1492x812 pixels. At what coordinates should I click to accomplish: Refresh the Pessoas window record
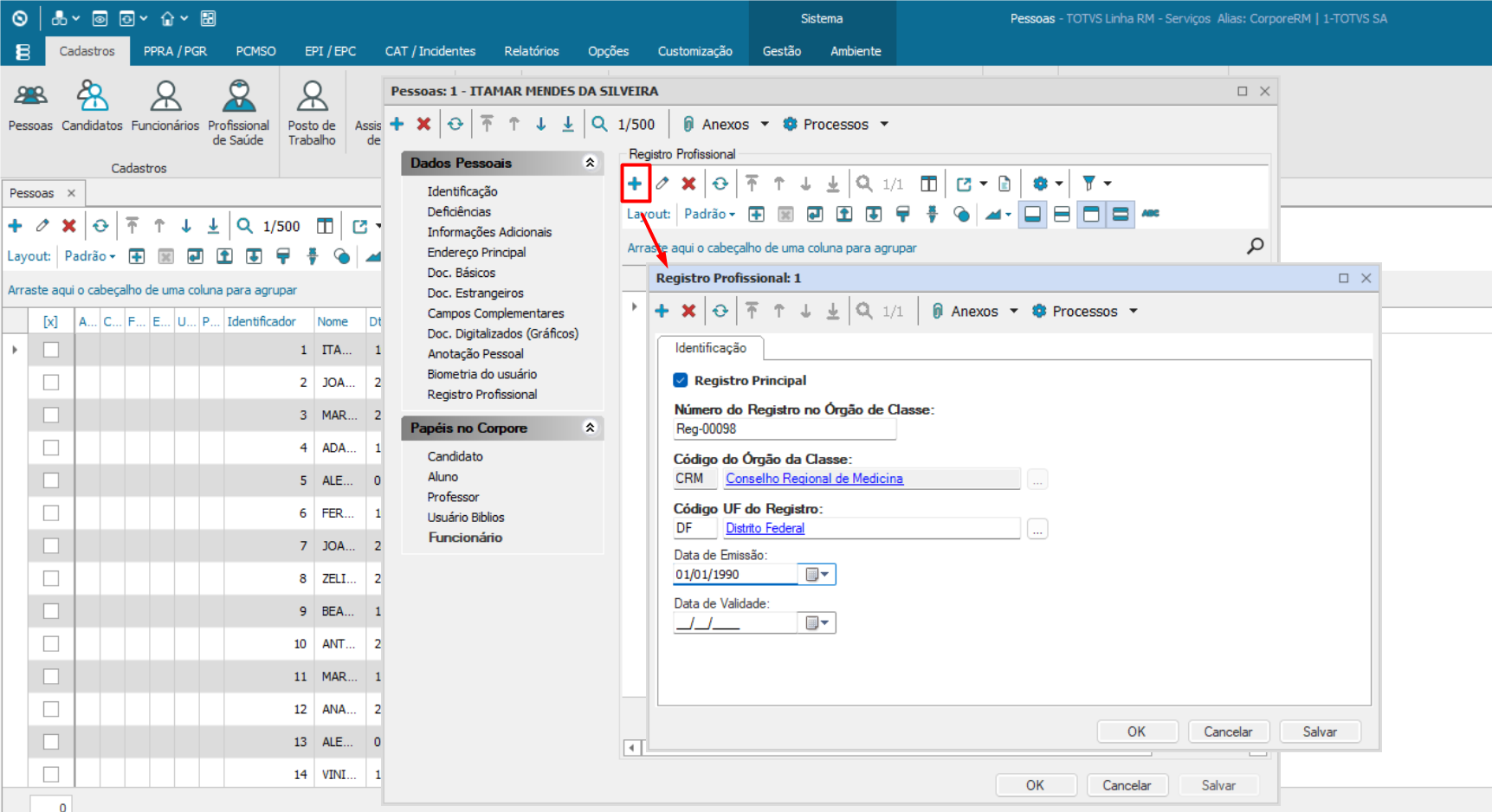coord(455,124)
